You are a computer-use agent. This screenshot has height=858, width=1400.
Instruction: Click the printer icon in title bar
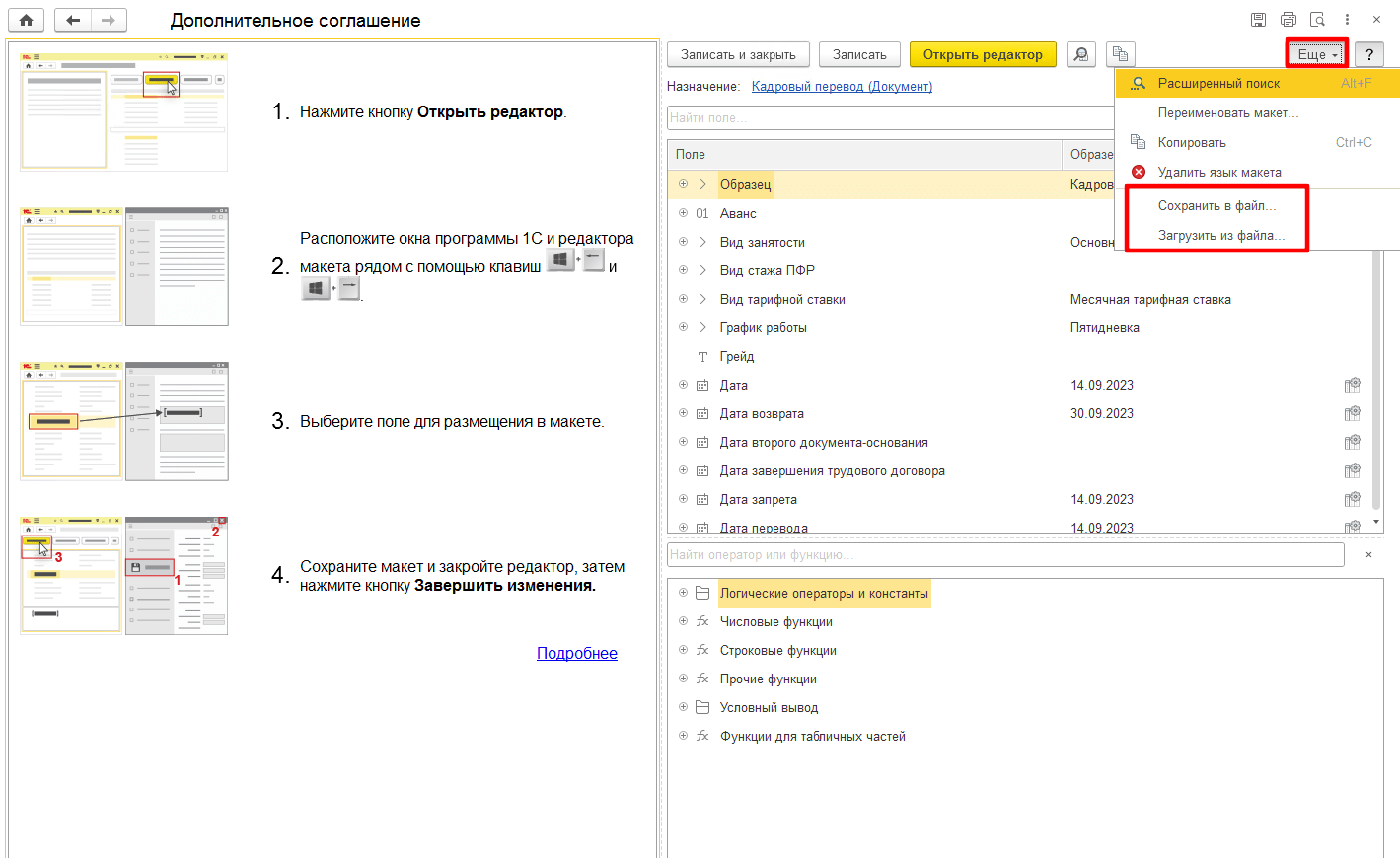coord(1288,20)
